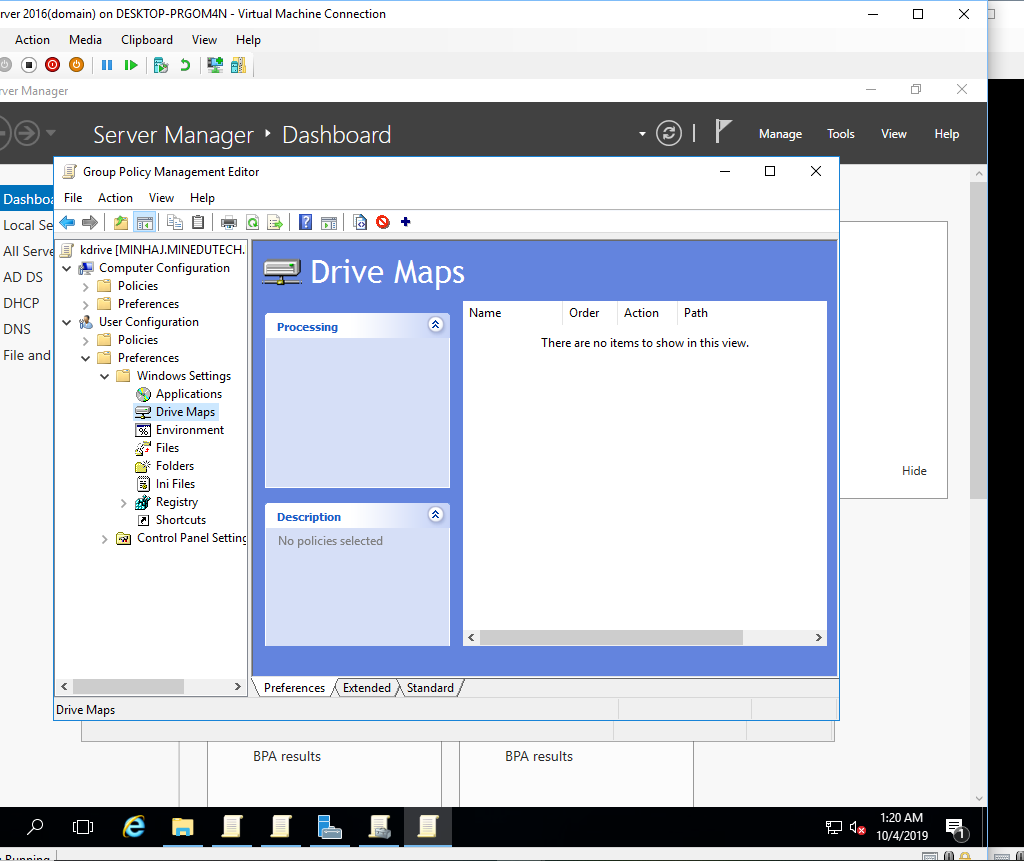Click the Paste clipboard icon in editor toolbar
This screenshot has height=861, width=1024.
pyautogui.click(x=198, y=222)
